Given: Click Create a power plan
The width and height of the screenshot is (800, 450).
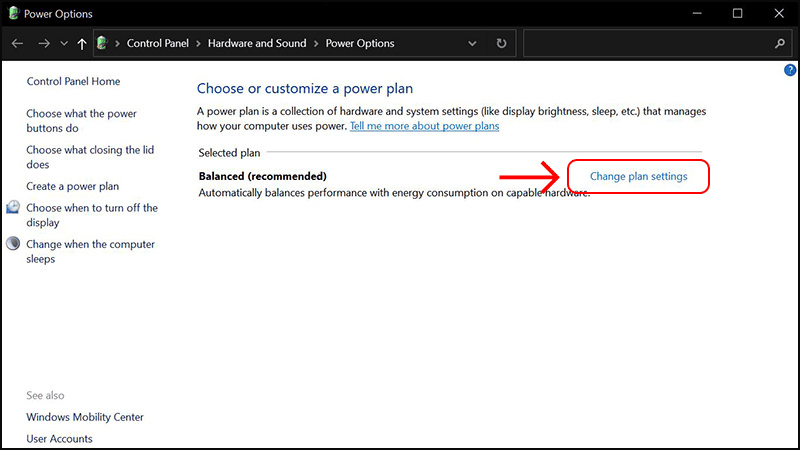Looking at the screenshot, I should coord(72,186).
